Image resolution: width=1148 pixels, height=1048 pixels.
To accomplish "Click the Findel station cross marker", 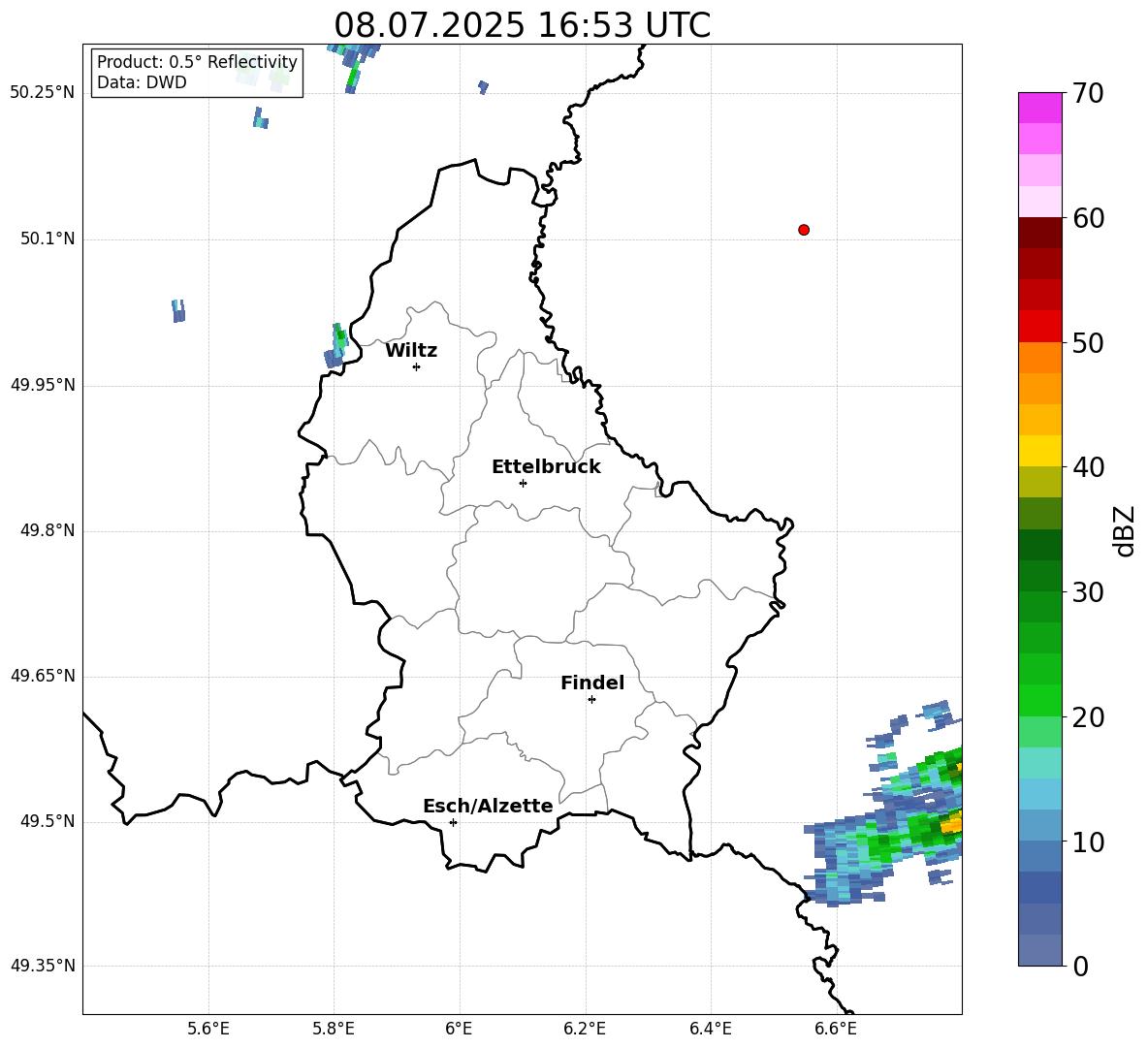I will (x=591, y=700).
